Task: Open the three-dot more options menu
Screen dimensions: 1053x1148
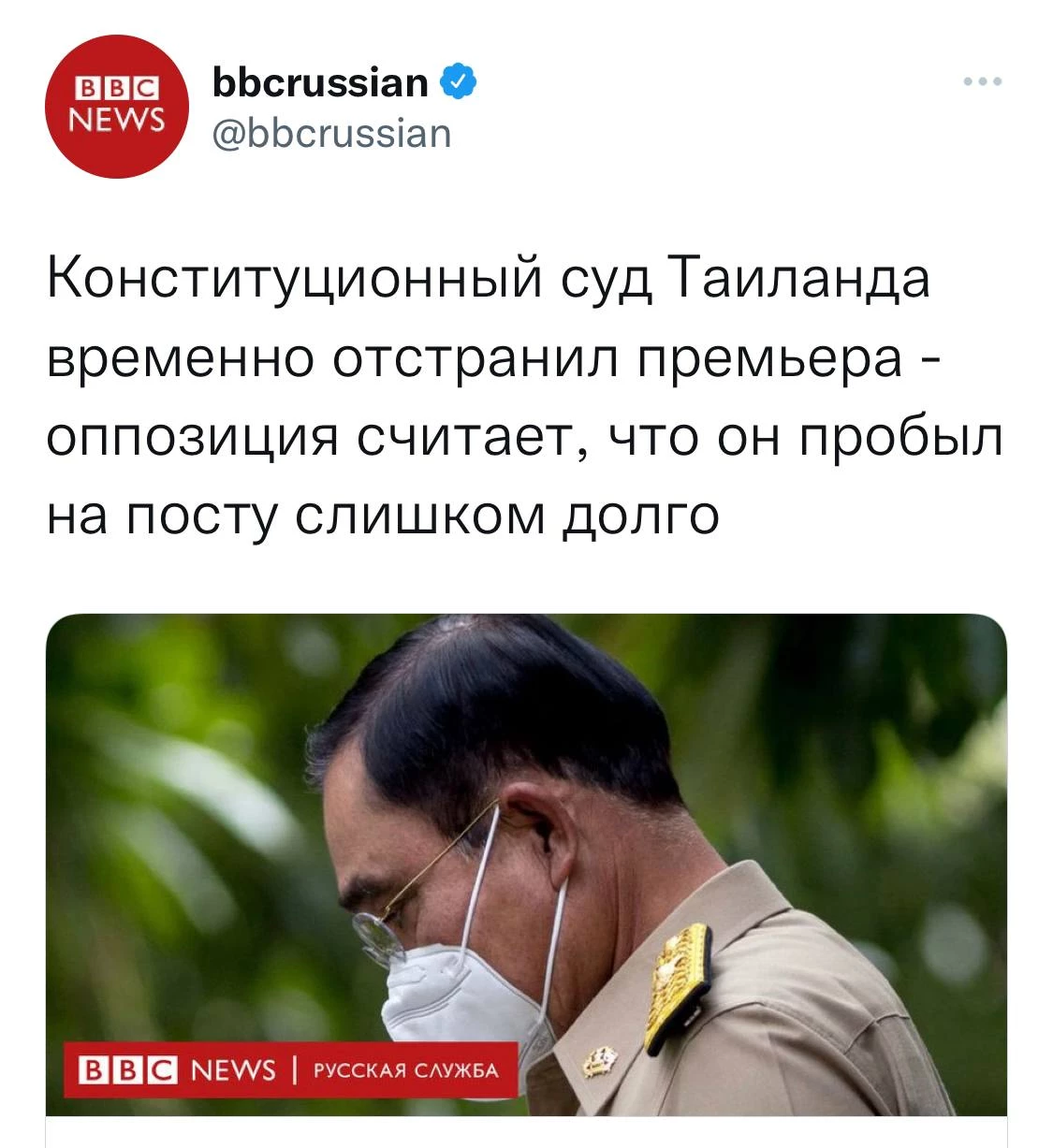Action: [x=983, y=82]
